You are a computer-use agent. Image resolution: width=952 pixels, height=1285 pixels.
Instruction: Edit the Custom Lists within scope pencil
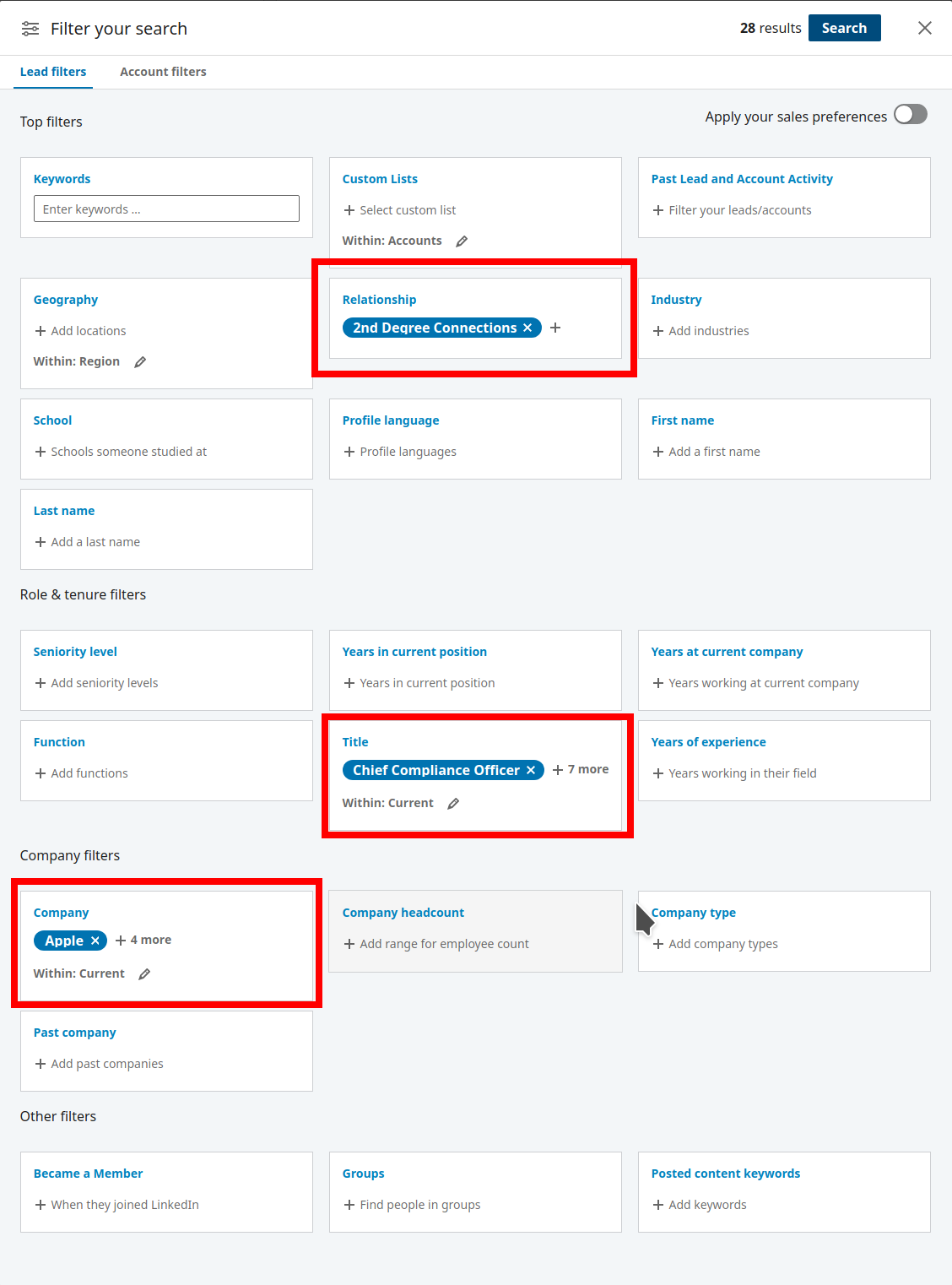tap(462, 241)
